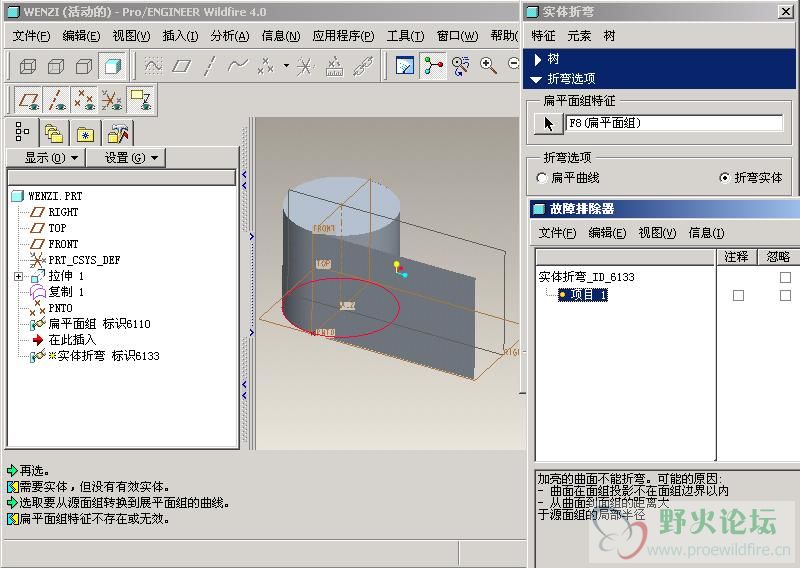The image size is (800, 568).
Task: Create a datum point
Action: pyautogui.click(x=266, y=66)
